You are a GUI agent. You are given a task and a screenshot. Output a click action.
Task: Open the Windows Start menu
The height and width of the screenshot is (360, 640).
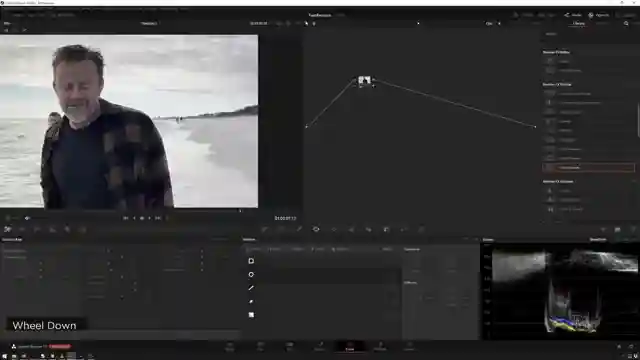[x=4, y=356]
